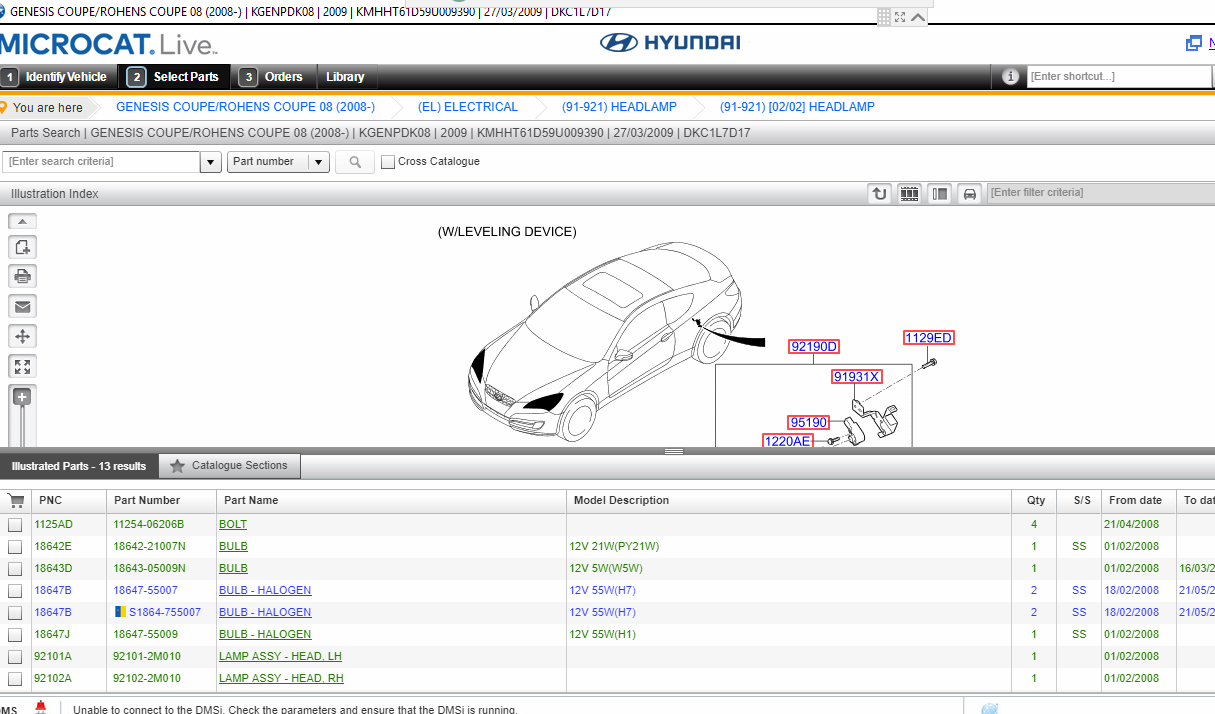Screen dimensions: 1215x714
Task: Click the information icon beside shortcut field
Action: (x=1010, y=76)
